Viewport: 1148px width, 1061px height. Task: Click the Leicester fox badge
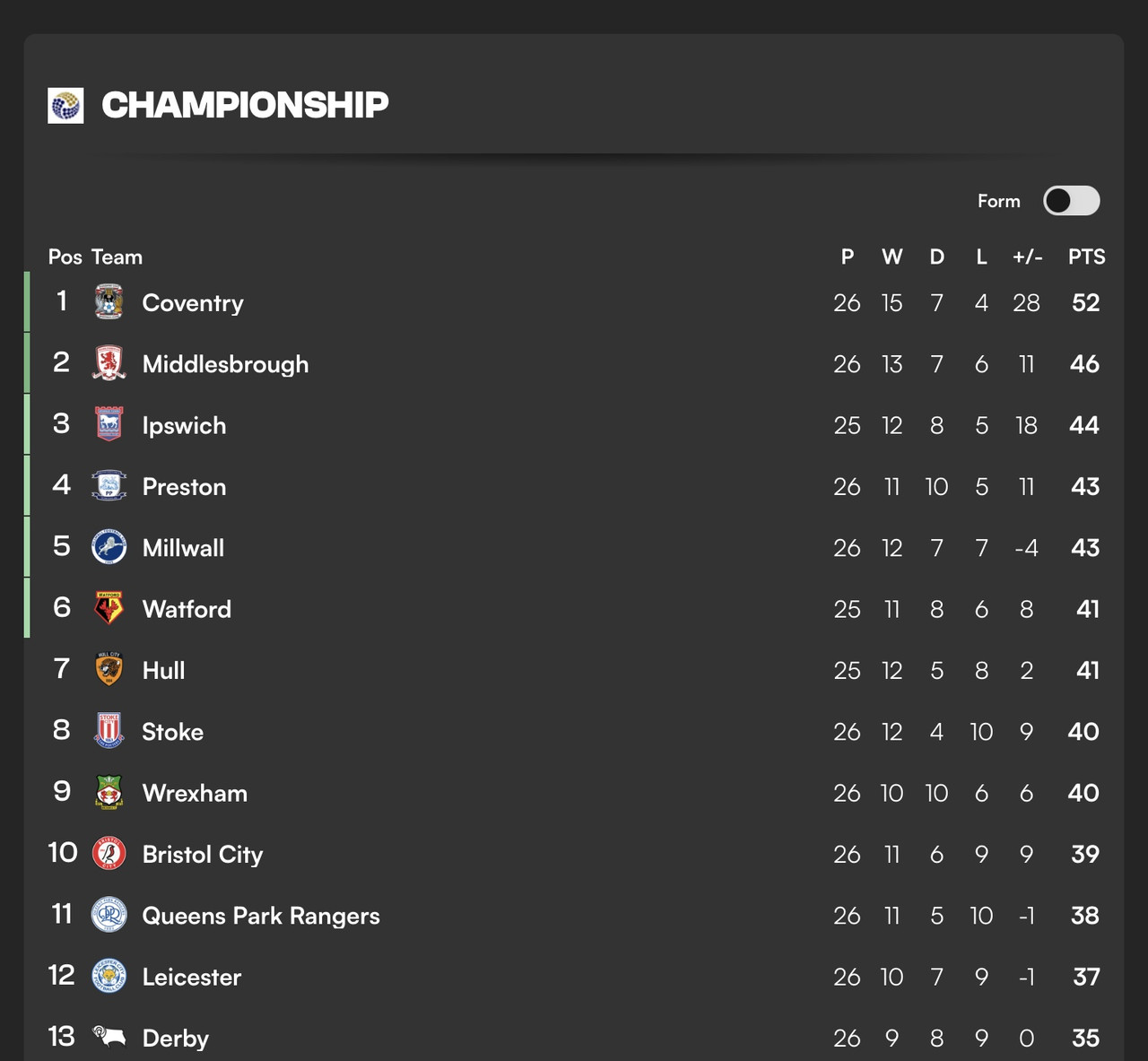coord(109,976)
